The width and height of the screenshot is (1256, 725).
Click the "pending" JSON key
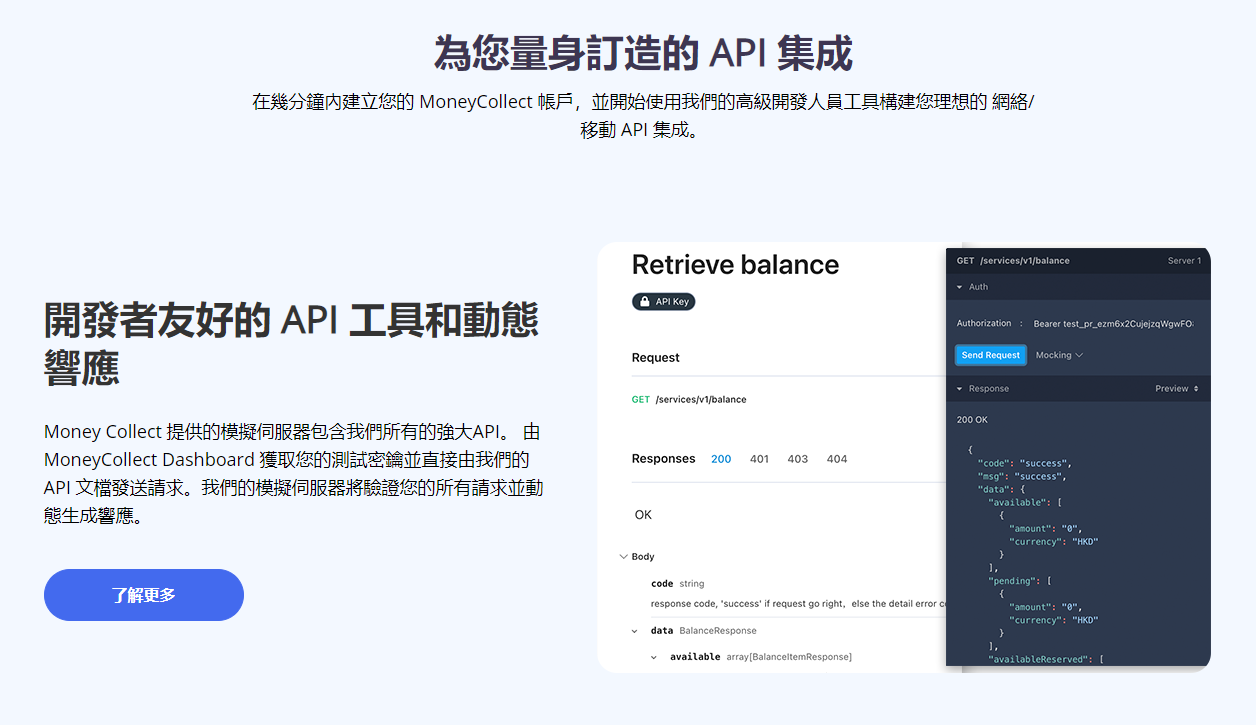pos(1013,581)
